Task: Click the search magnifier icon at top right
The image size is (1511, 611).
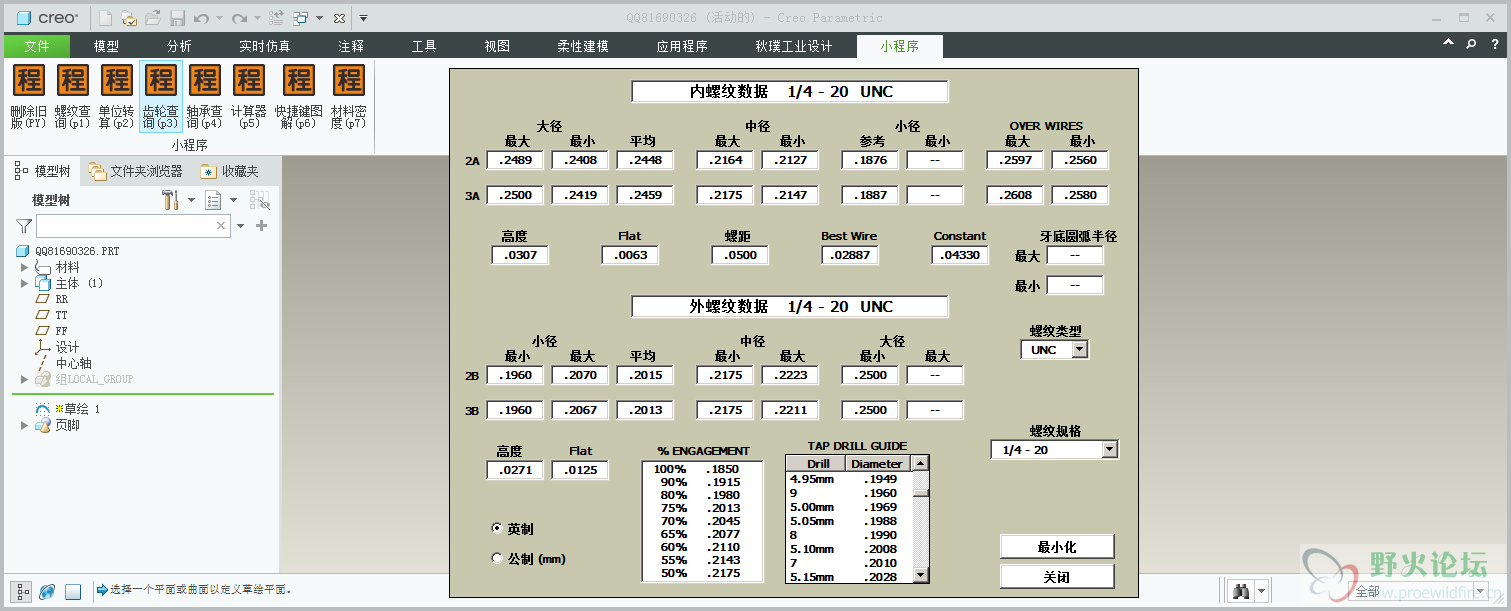Action: pyautogui.click(x=1470, y=44)
